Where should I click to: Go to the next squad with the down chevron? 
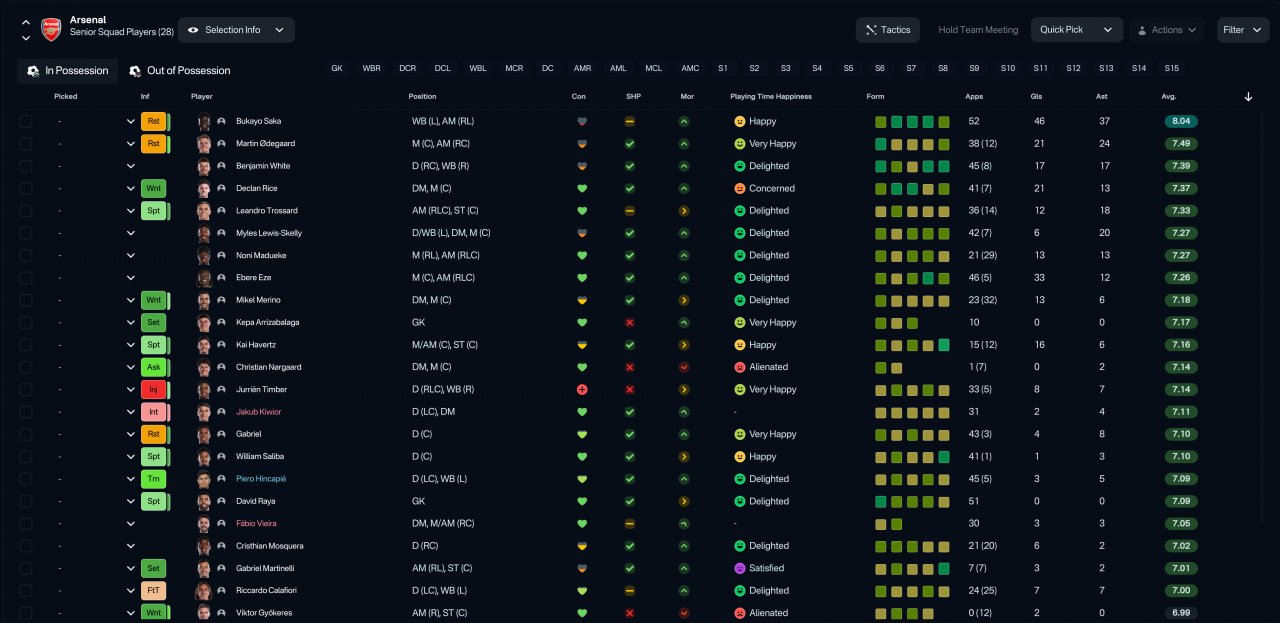[26, 38]
